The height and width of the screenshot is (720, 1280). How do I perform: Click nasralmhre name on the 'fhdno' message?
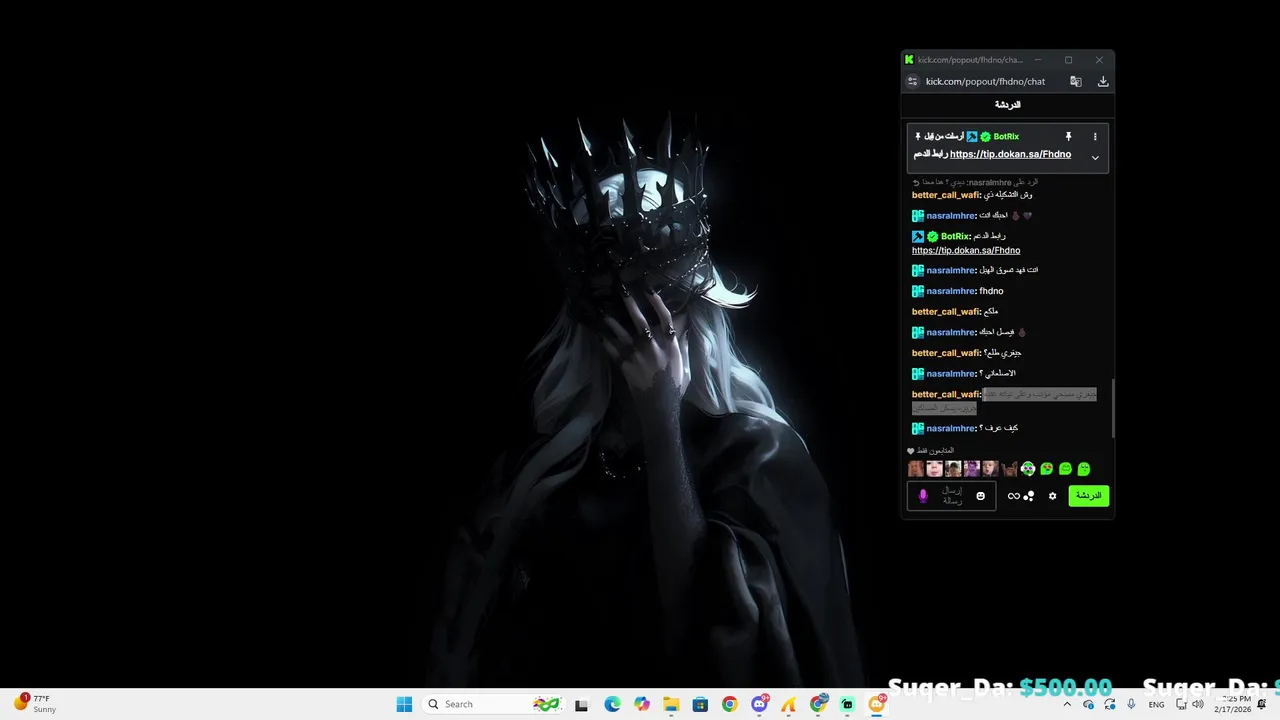(x=950, y=291)
